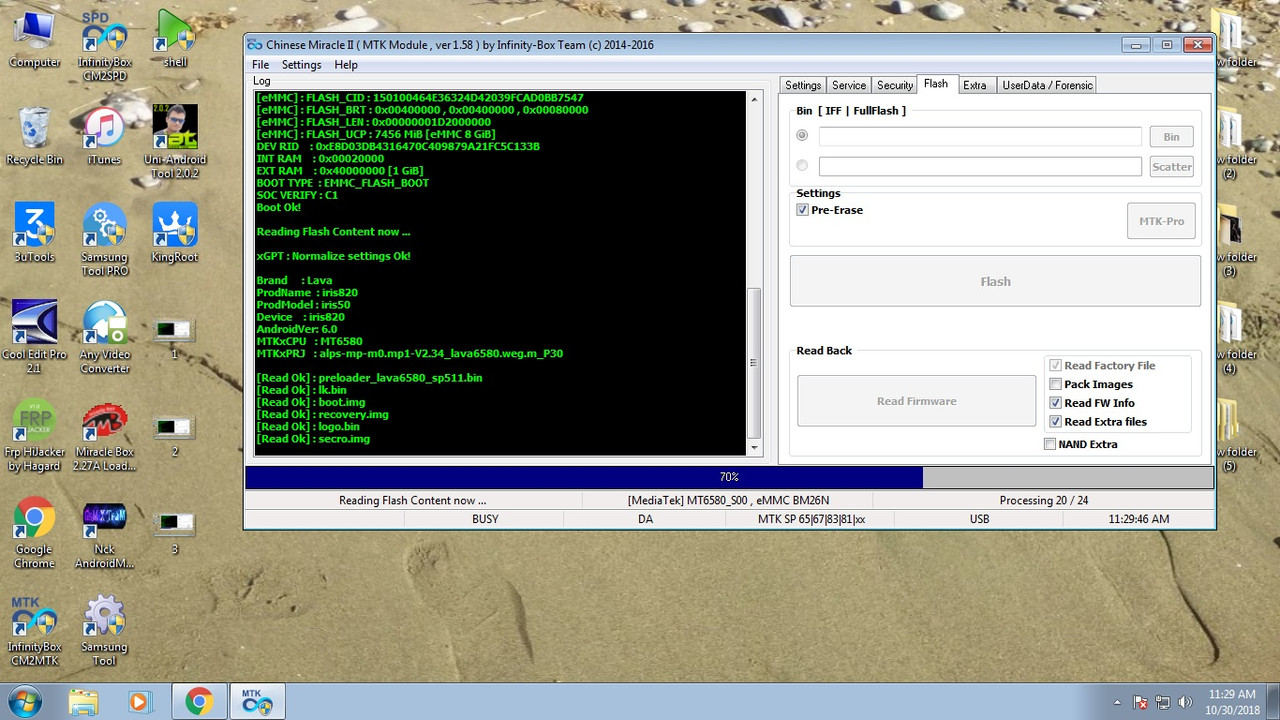Open the Help menu
The width and height of the screenshot is (1280, 720).
(x=346, y=65)
